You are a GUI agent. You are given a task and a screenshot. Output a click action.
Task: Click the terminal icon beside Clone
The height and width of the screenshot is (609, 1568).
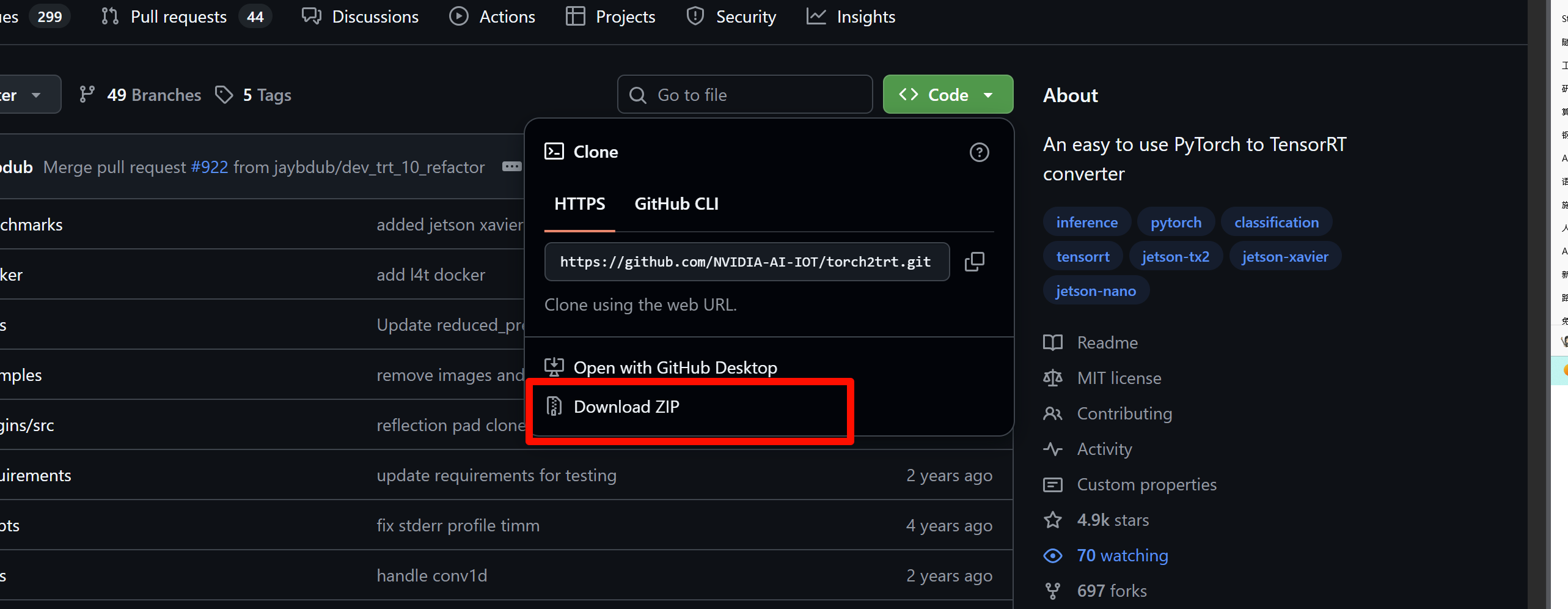(x=554, y=152)
